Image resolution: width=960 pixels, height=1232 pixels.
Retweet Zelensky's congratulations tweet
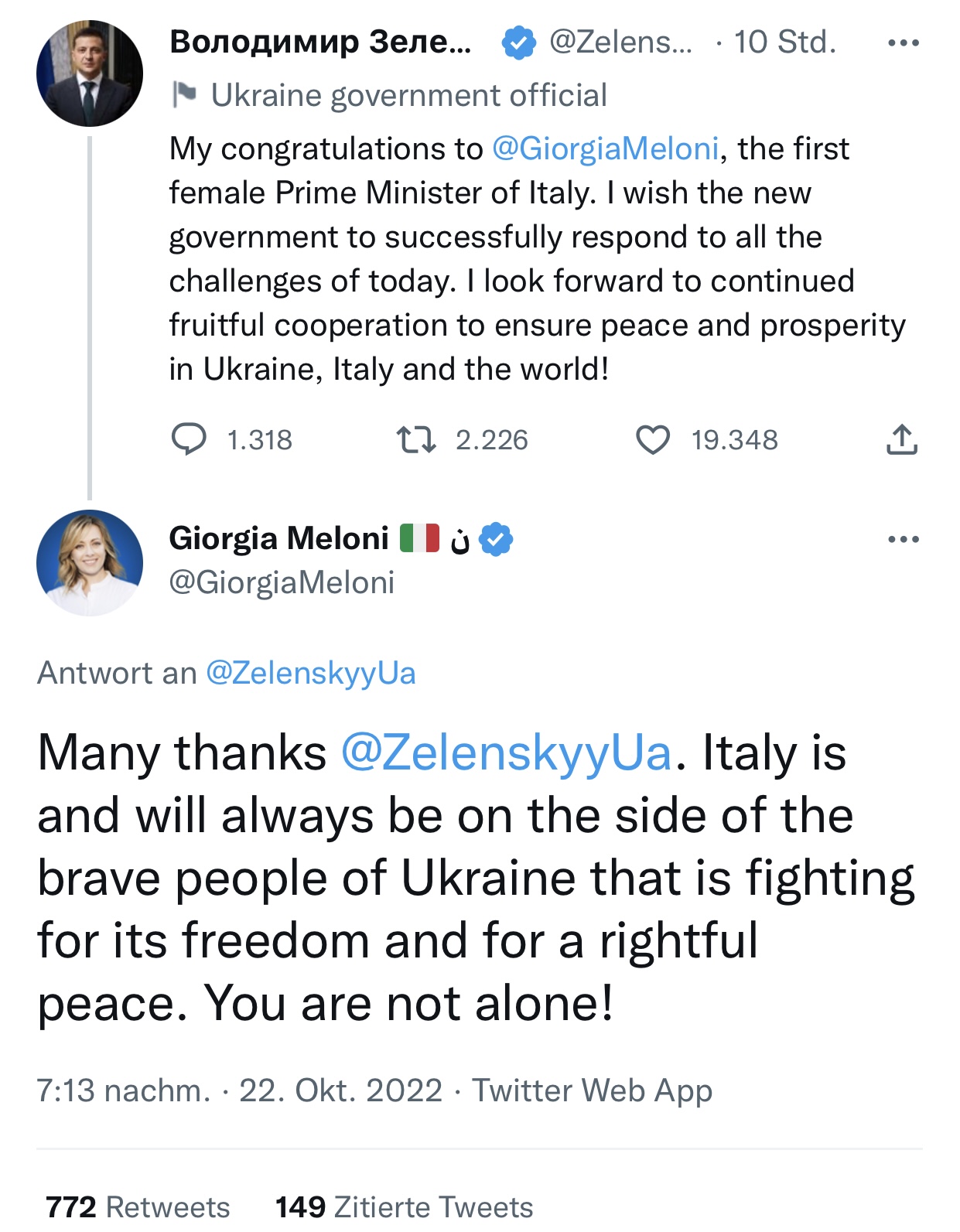416,439
